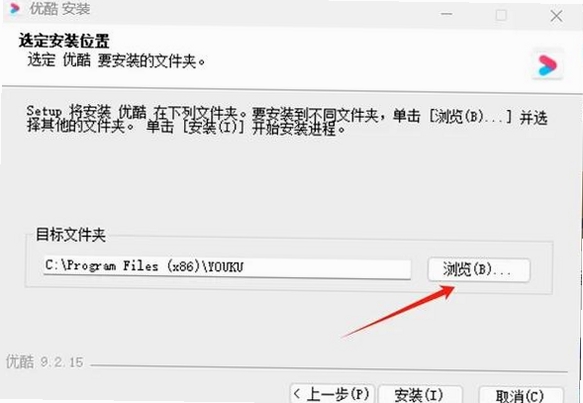Cancel setup with 取消(C) button
The width and height of the screenshot is (583, 403).
[520, 395]
